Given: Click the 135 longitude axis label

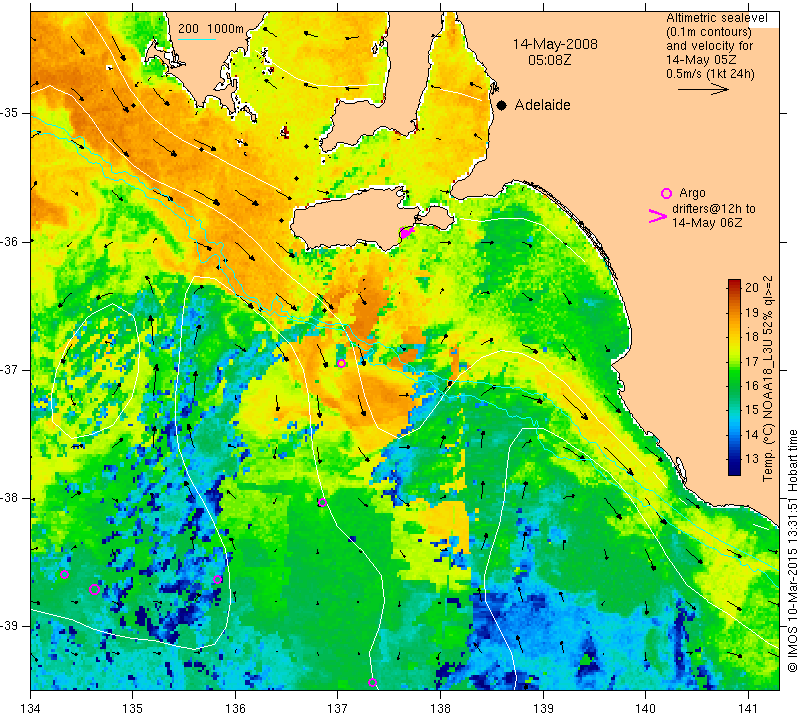Looking at the screenshot, I should 133,708.
